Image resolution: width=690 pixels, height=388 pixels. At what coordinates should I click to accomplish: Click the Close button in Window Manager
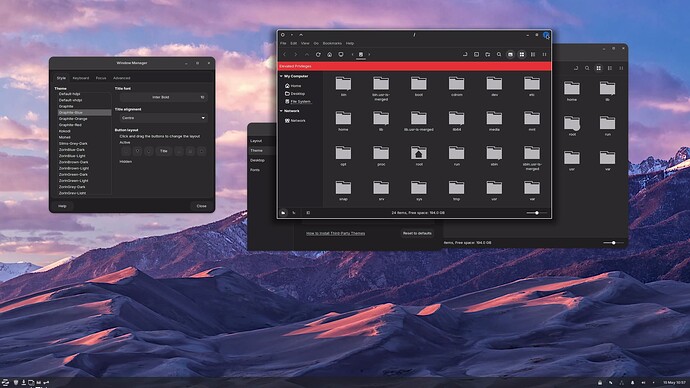point(202,206)
